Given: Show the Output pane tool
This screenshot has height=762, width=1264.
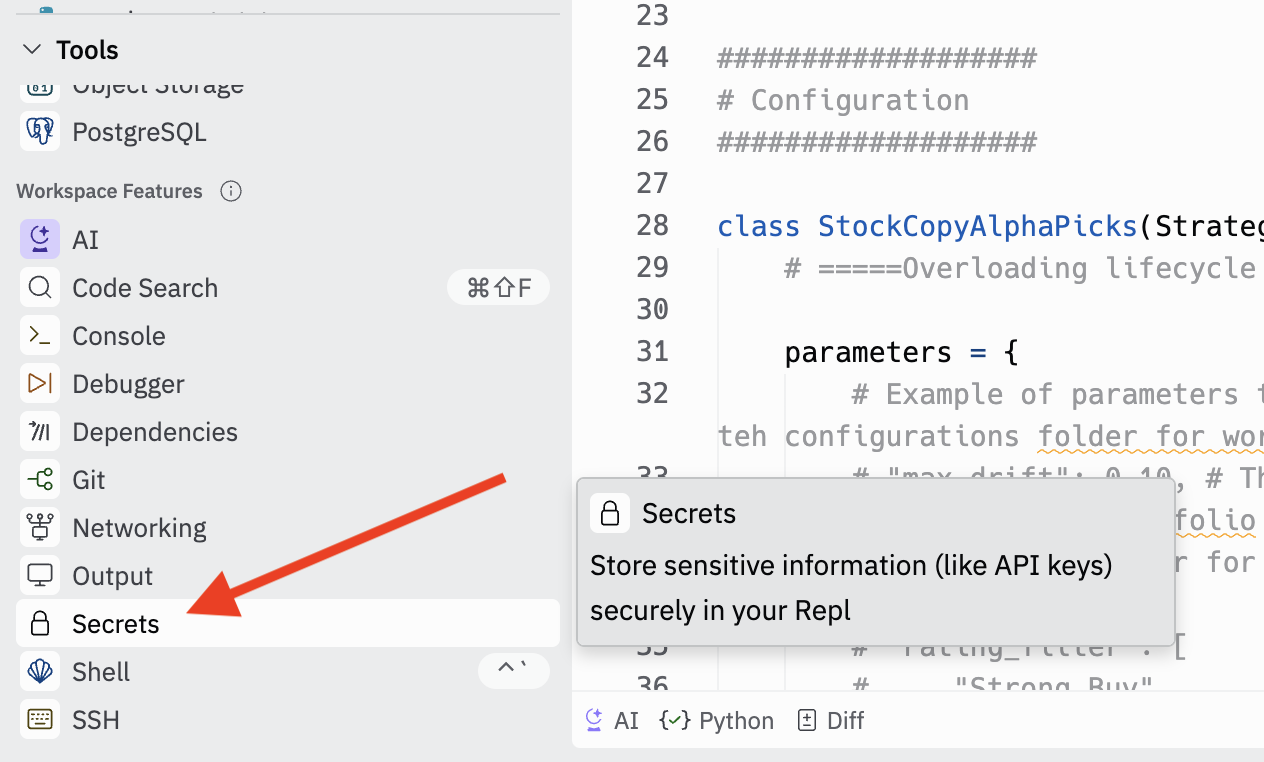Looking at the screenshot, I should click(112, 576).
